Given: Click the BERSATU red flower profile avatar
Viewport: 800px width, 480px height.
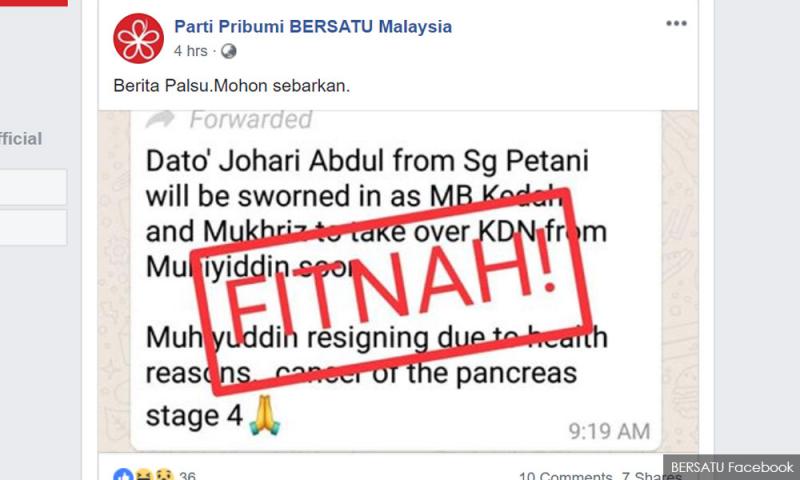Looking at the screenshot, I should click(x=138, y=38).
